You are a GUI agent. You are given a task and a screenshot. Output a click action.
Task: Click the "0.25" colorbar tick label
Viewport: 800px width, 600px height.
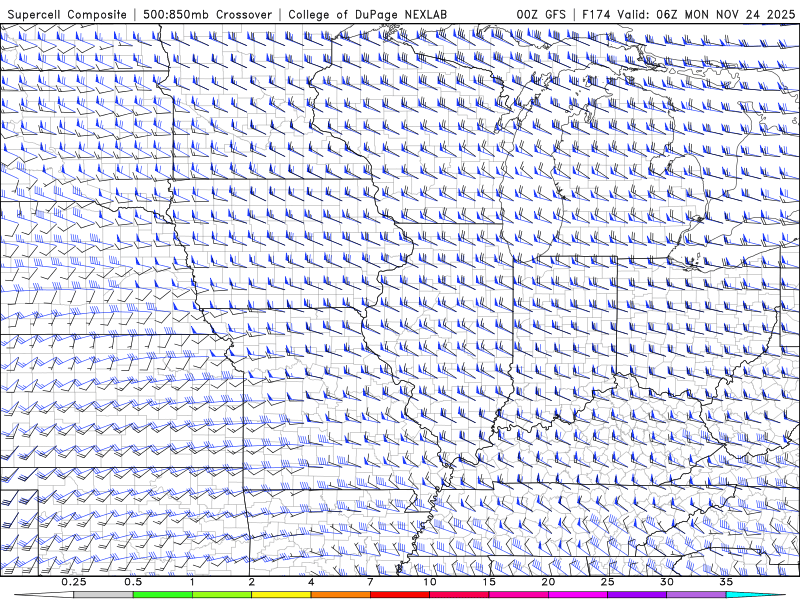[x=74, y=582]
